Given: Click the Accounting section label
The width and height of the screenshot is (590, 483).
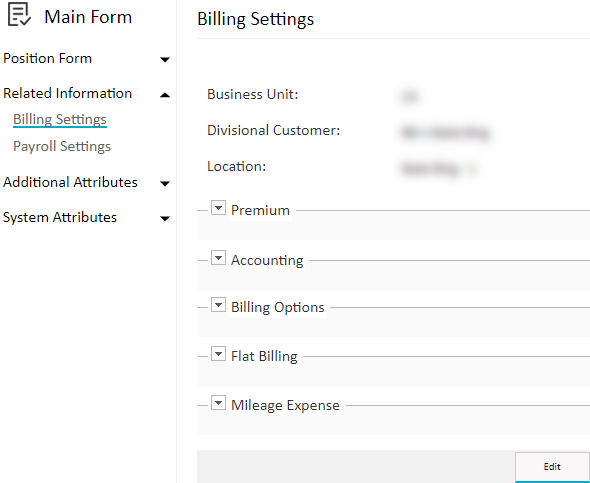Looking at the screenshot, I should (267, 260).
